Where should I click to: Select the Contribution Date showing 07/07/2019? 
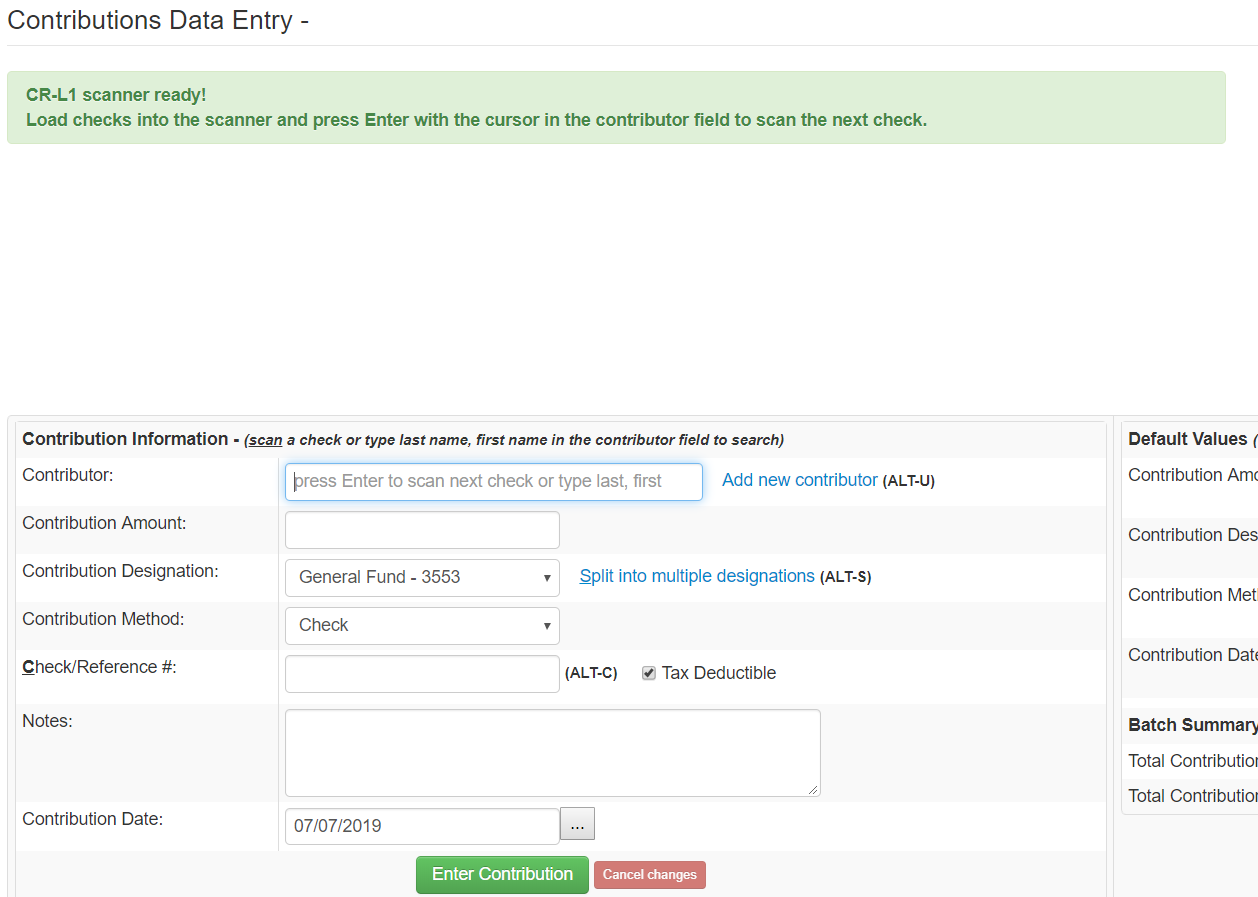pos(421,824)
